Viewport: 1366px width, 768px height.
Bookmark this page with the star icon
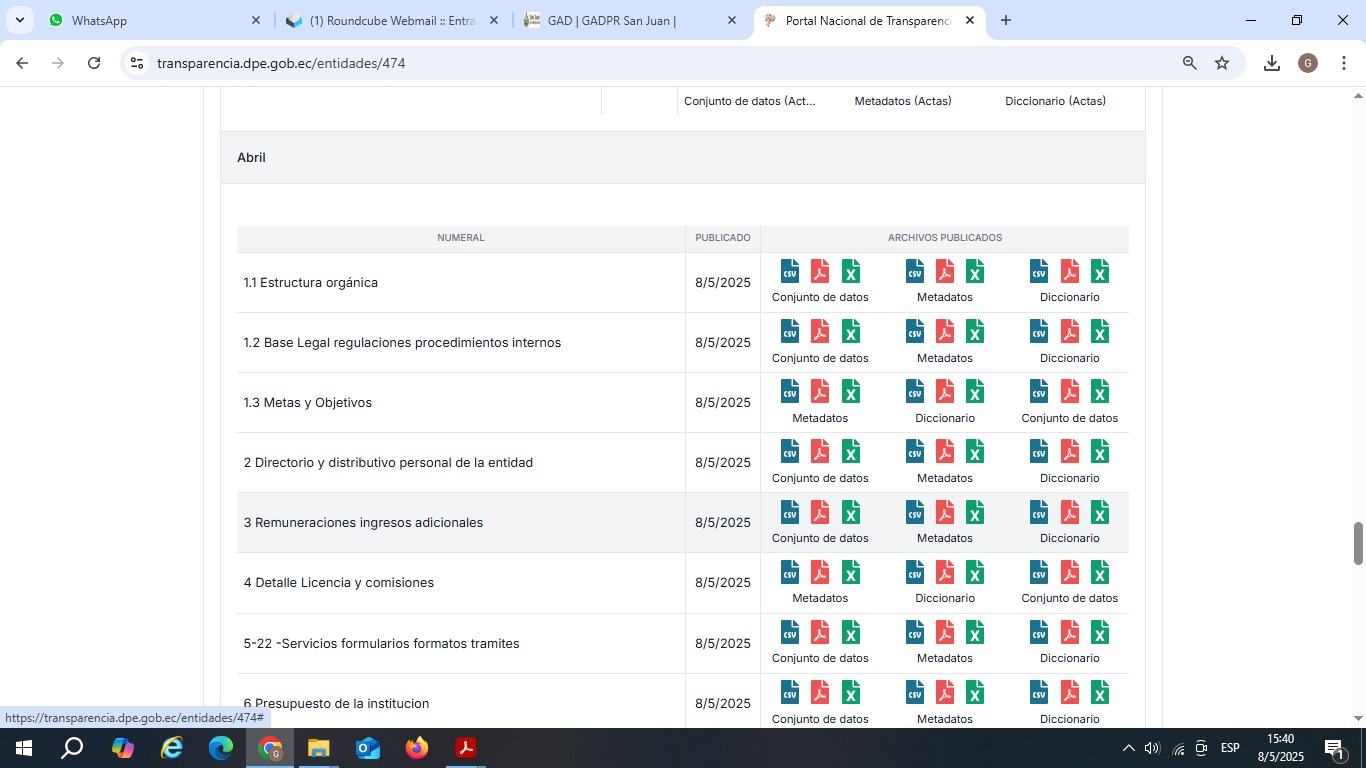[x=1222, y=63]
